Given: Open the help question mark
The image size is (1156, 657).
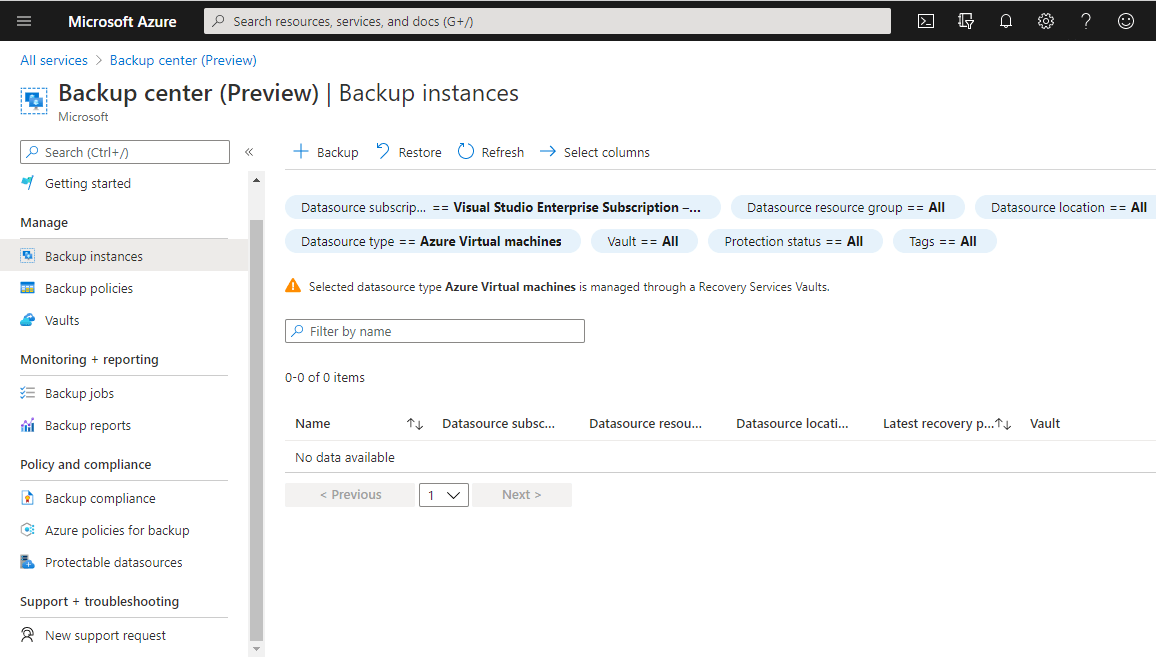Looking at the screenshot, I should pos(1085,21).
